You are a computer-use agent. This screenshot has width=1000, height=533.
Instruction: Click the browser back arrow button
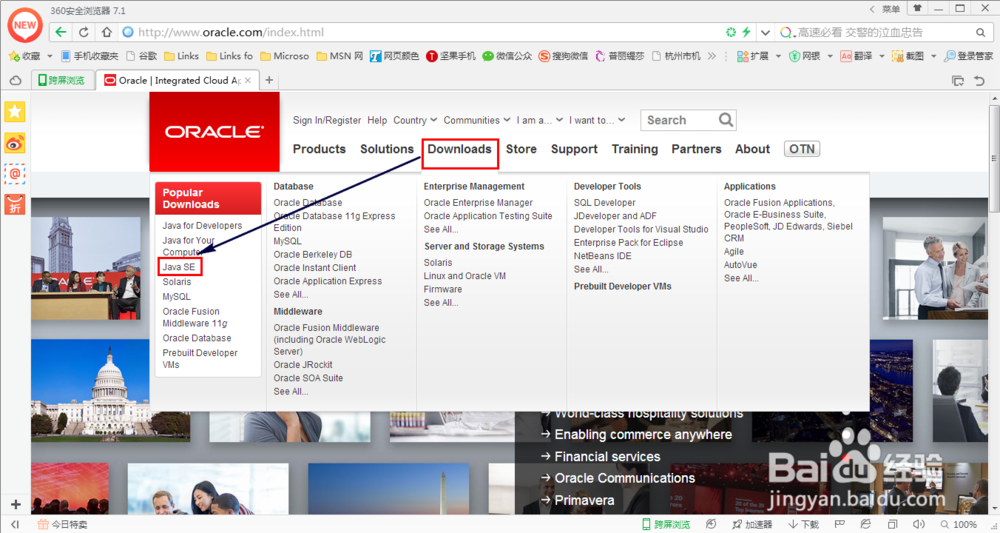click(x=61, y=32)
